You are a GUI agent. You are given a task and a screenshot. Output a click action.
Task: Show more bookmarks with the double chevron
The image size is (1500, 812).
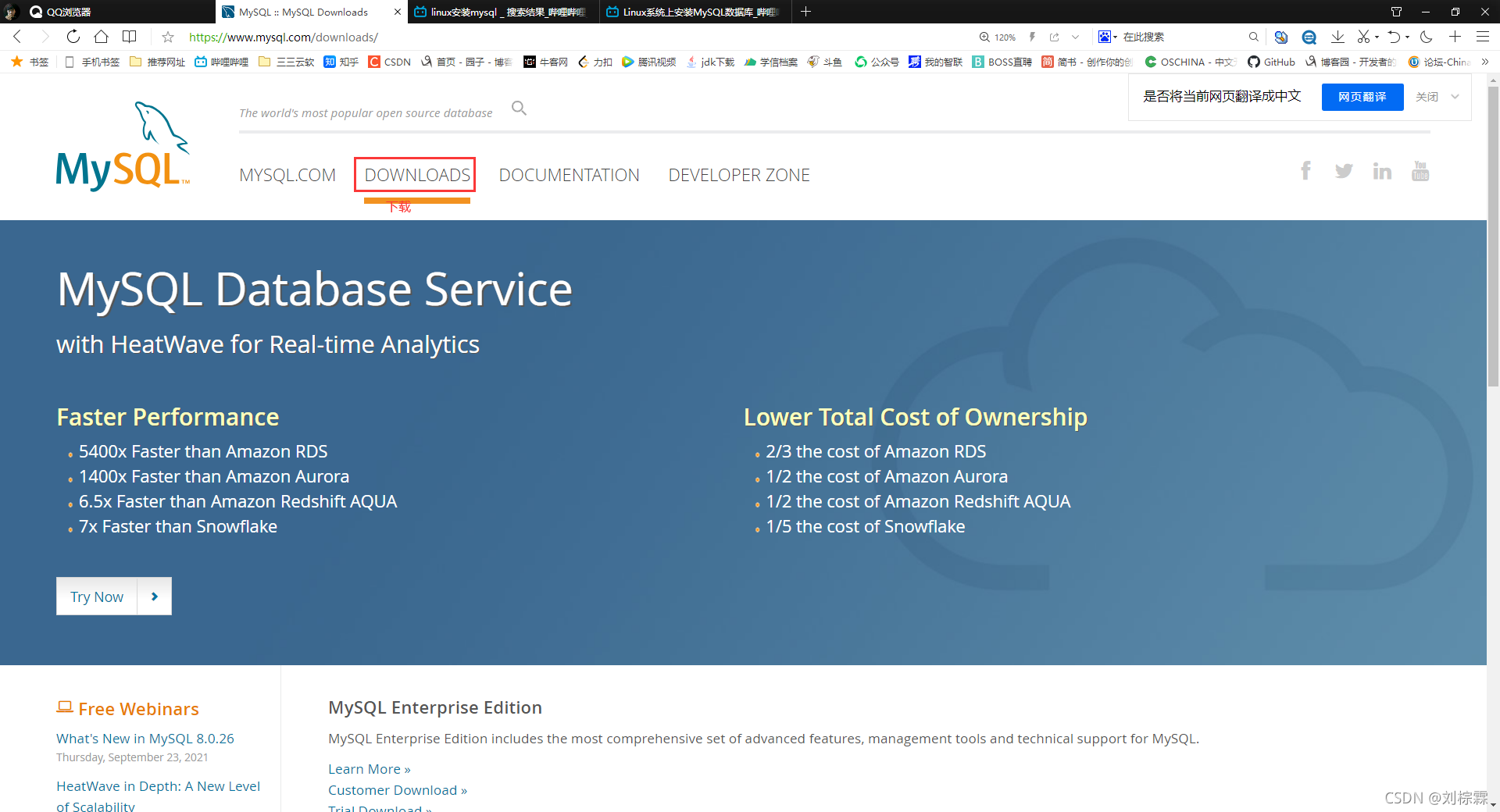pyautogui.click(x=1485, y=62)
